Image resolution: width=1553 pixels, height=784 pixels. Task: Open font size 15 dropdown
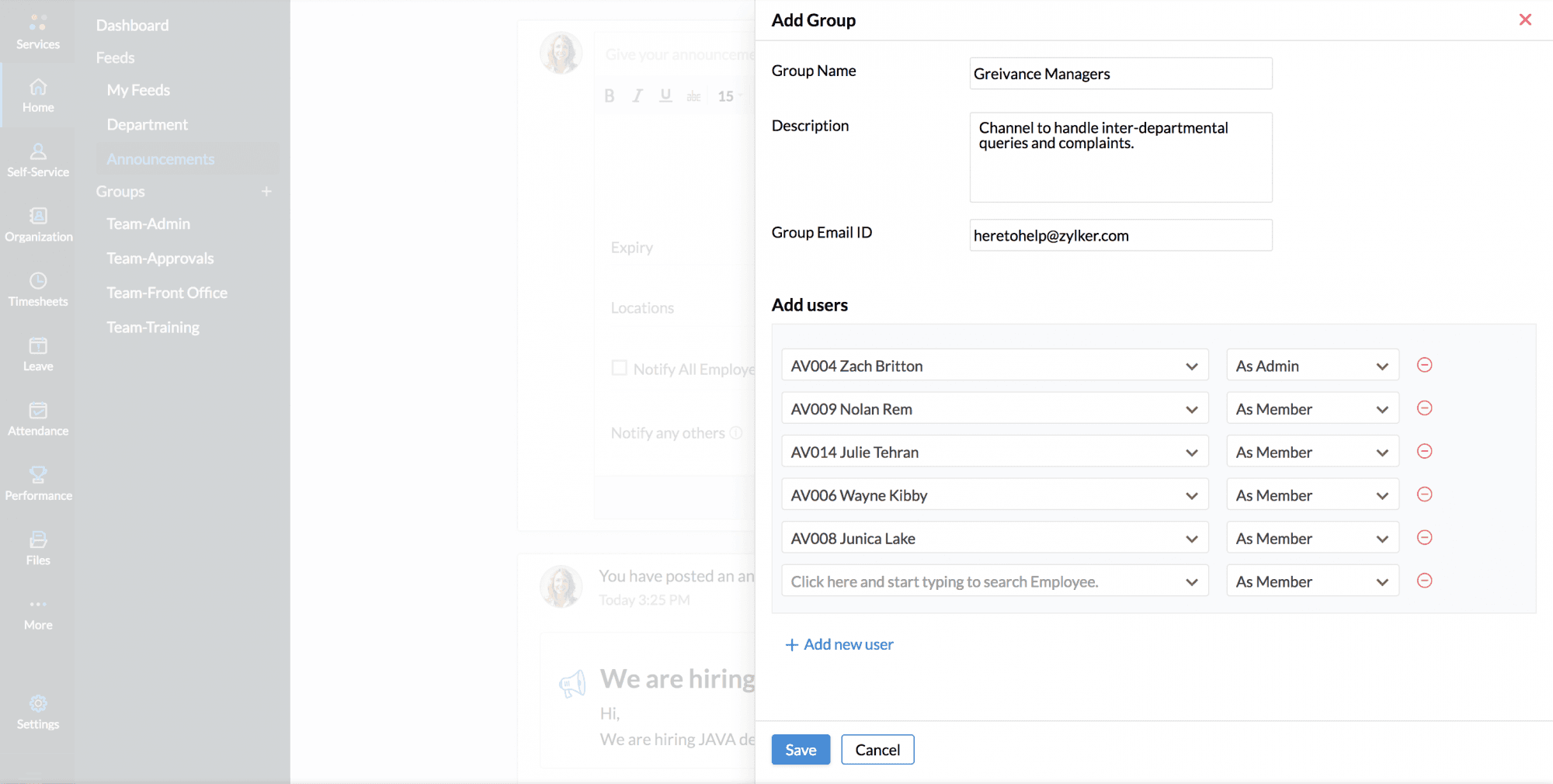tap(730, 96)
